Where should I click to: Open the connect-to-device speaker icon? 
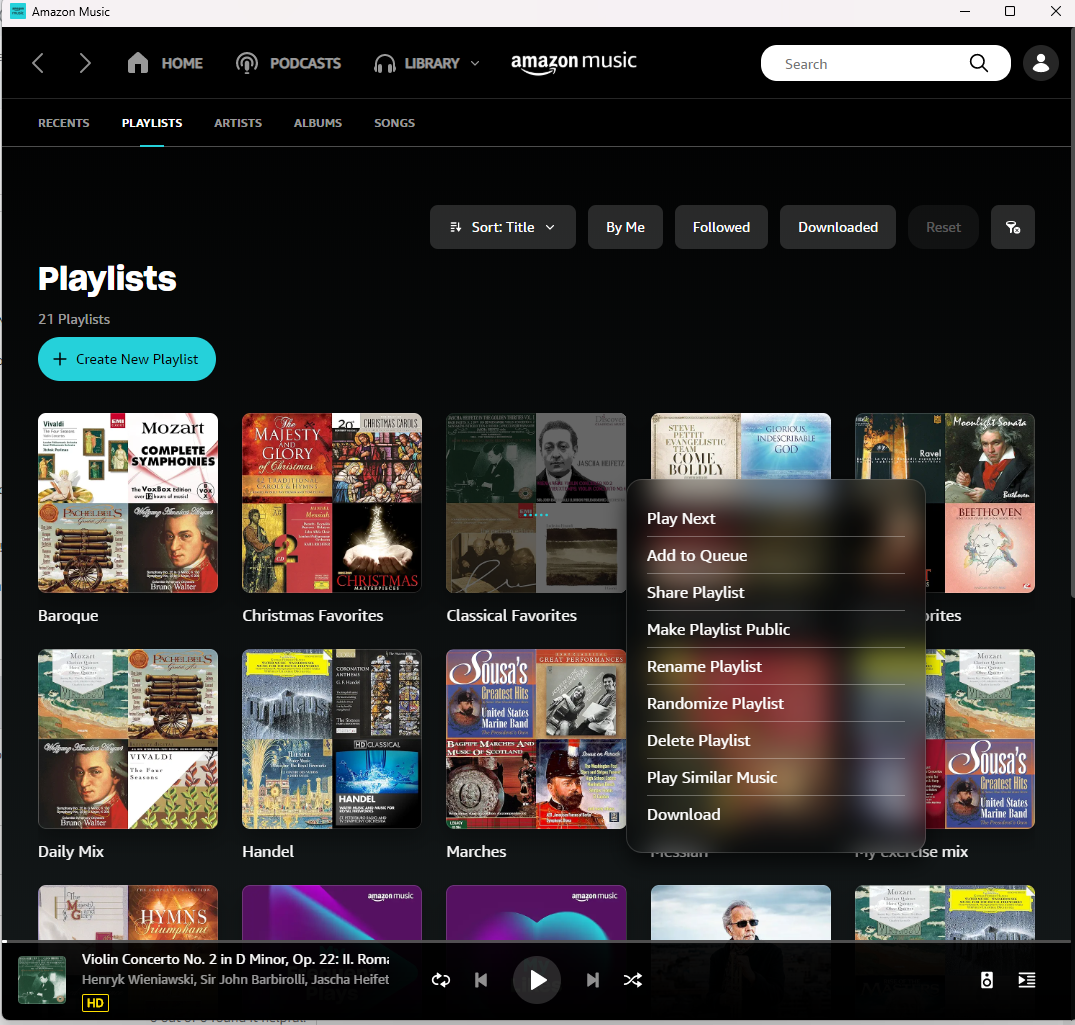(986, 980)
